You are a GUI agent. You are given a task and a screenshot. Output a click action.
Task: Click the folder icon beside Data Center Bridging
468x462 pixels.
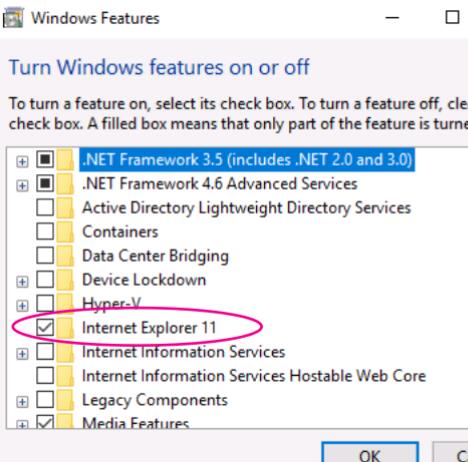pyautogui.click(x=65, y=256)
